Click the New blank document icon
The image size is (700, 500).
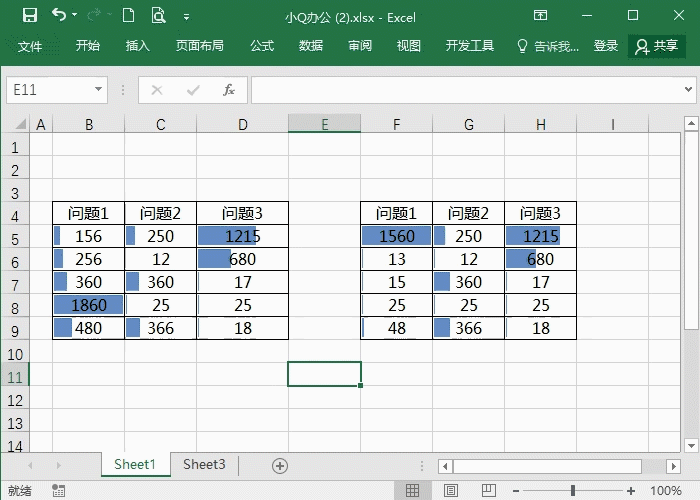point(128,16)
